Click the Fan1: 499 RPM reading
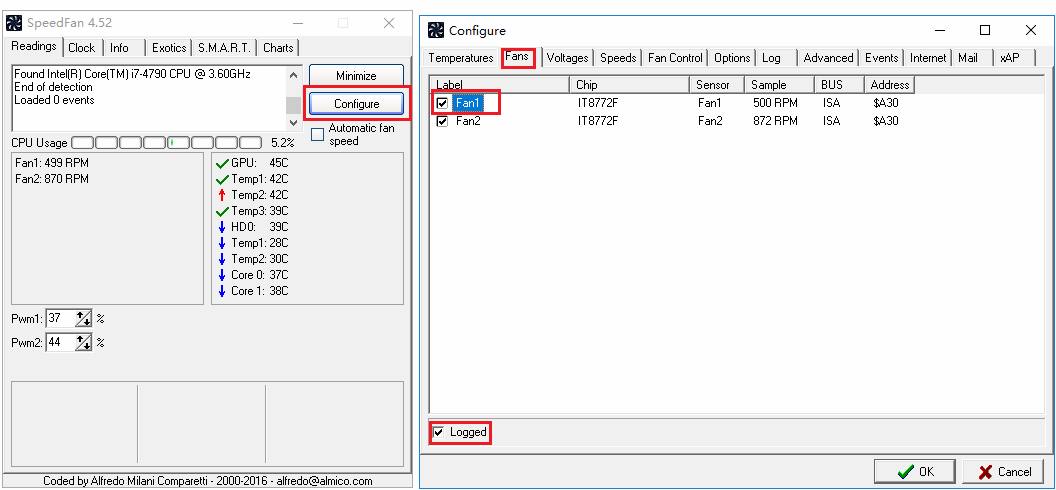This screenshot has width=1056, height=490. coord(51,163)
